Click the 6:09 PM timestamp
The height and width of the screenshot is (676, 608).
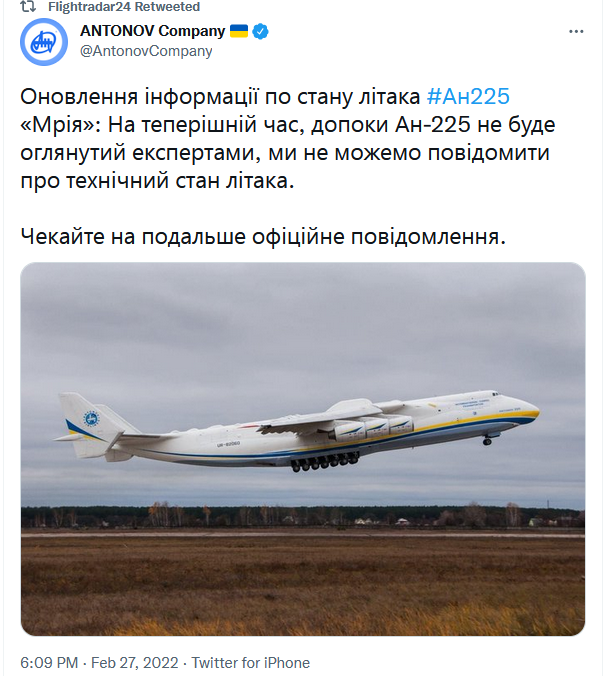pos(48,662)
